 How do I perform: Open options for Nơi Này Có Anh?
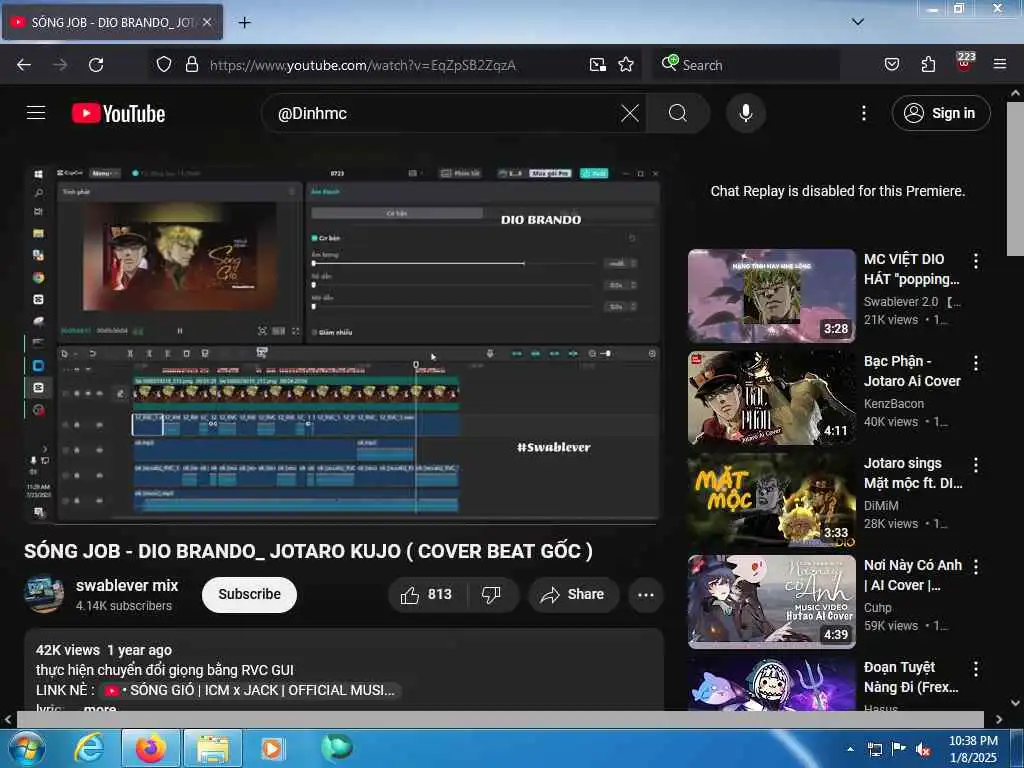(x=976, y=566)
